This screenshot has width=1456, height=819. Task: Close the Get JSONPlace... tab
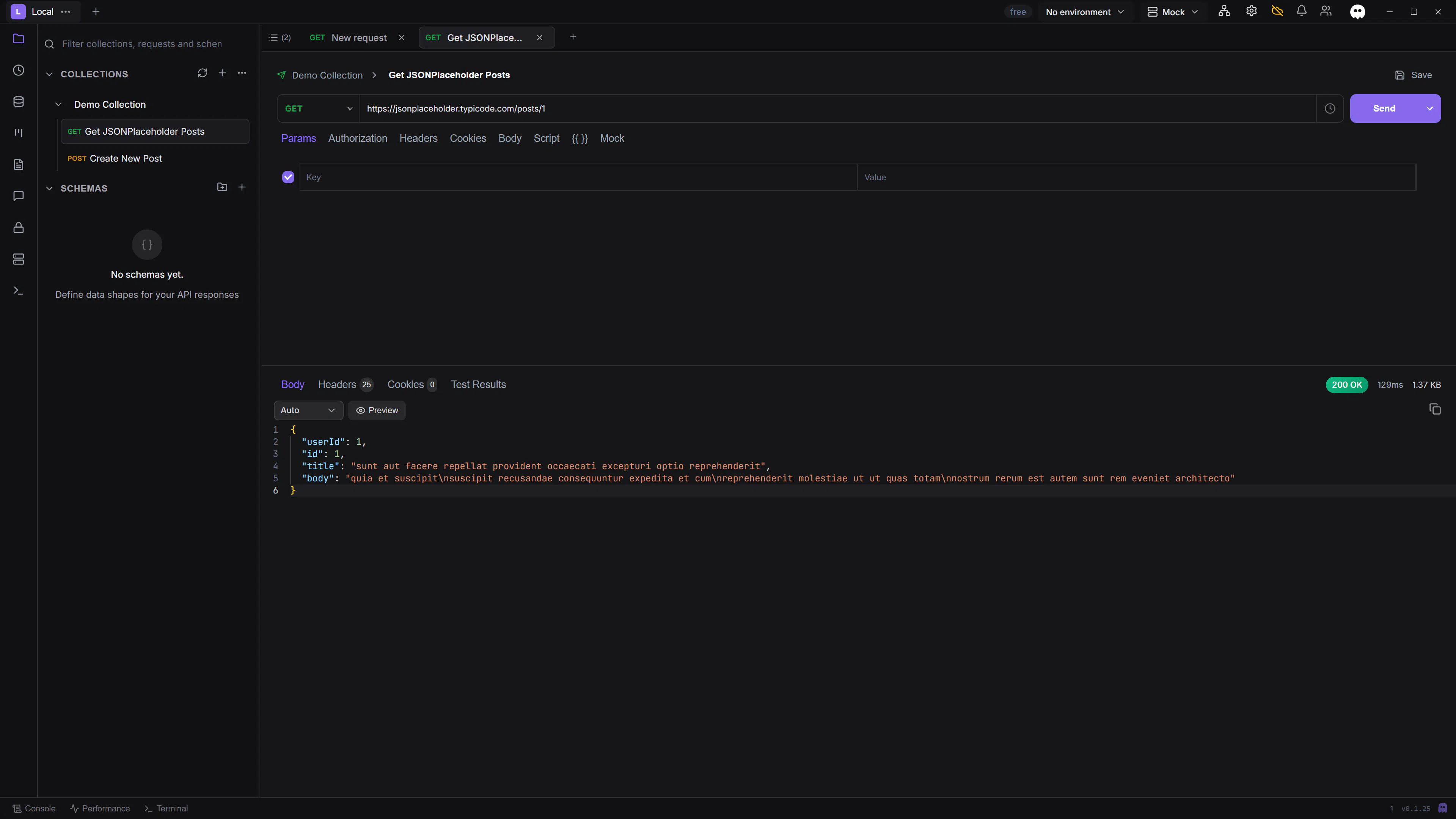click(x=540, y=38)
